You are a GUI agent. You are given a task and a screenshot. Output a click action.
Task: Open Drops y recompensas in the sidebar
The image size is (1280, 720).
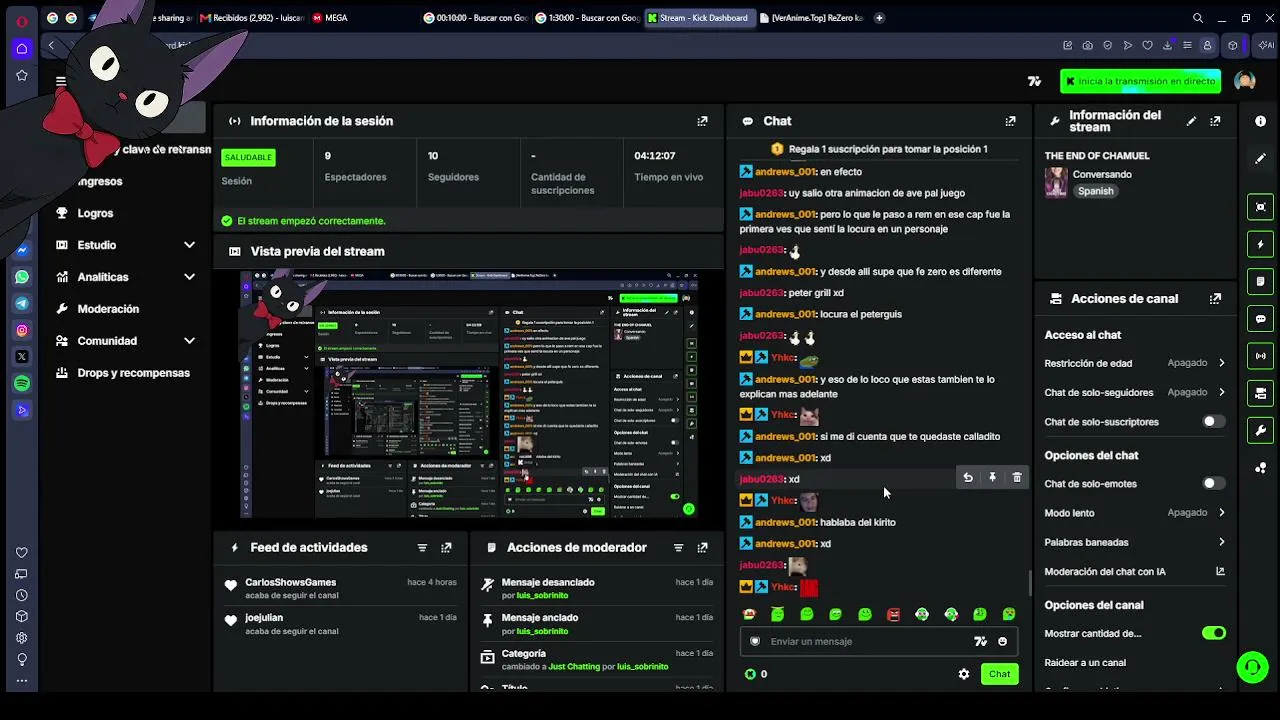coord(133,373)
